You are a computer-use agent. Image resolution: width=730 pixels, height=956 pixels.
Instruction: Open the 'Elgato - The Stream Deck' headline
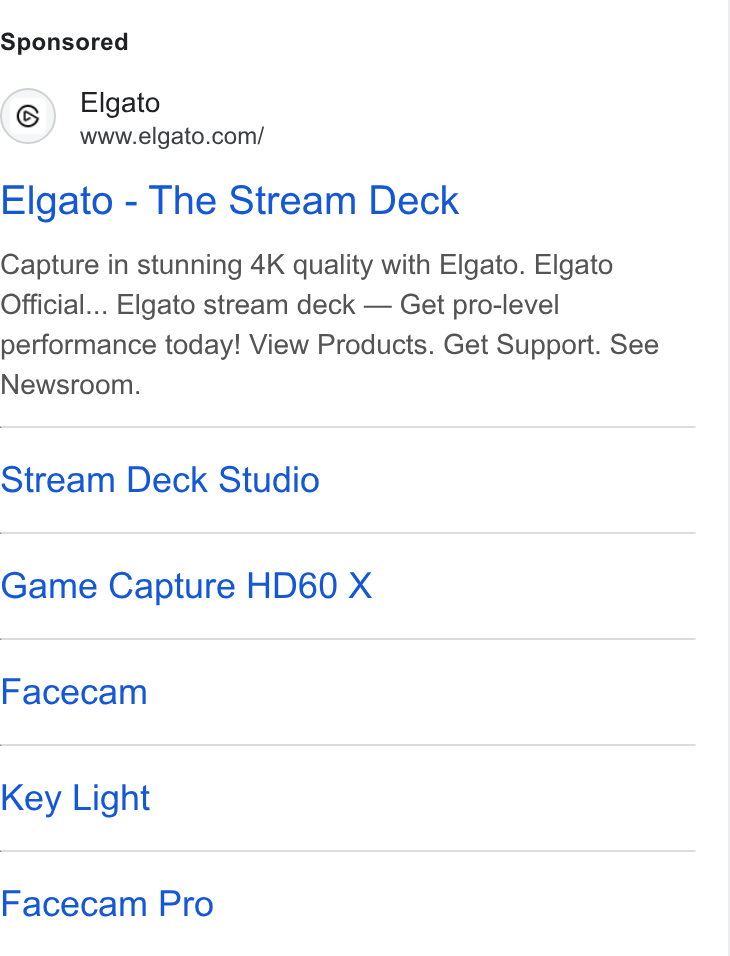[x=229, y=201]
